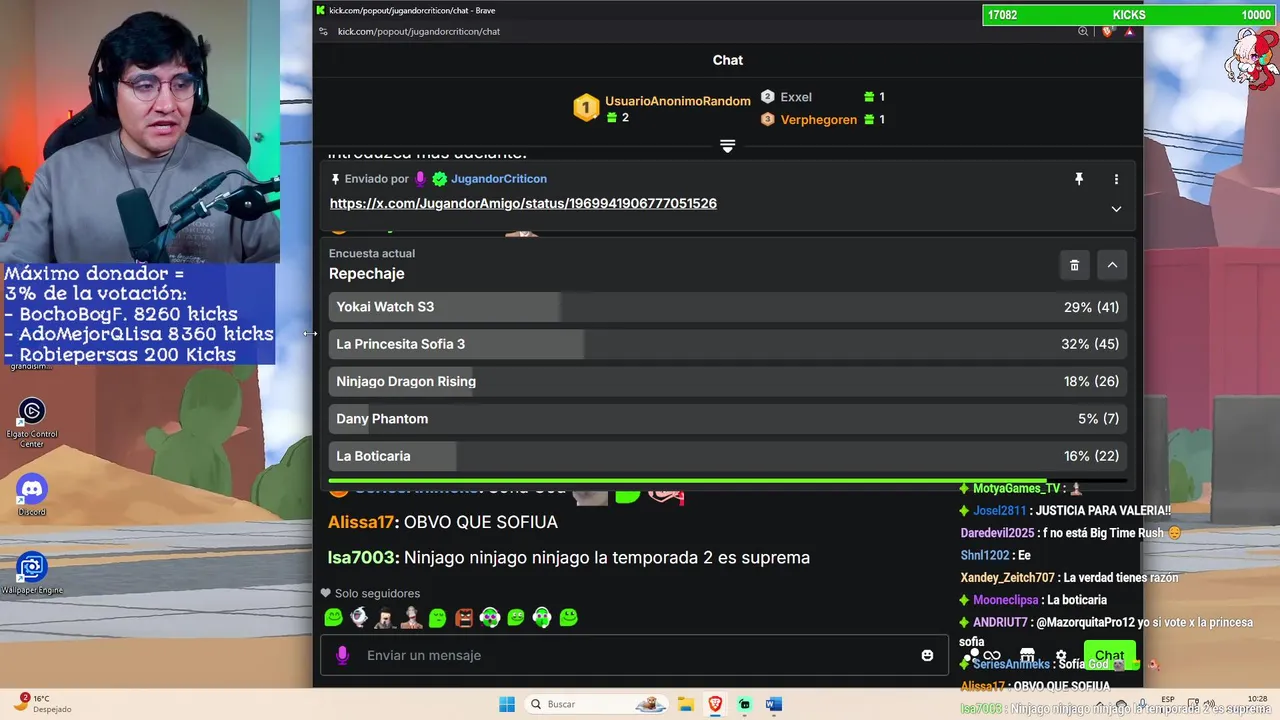Insert the first green smiley emote
The width and height of the screenshot is (1280, 720).
[x=333, y=617]
